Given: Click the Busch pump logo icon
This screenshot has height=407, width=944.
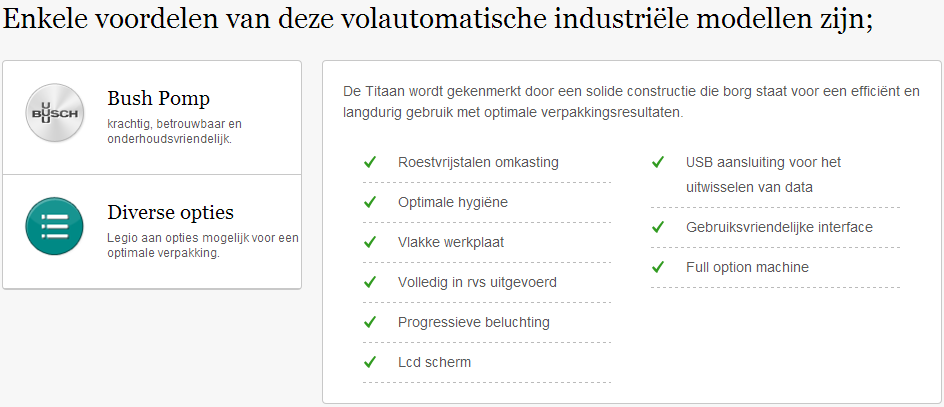Looking at the screenshot, I should point(54,113).
